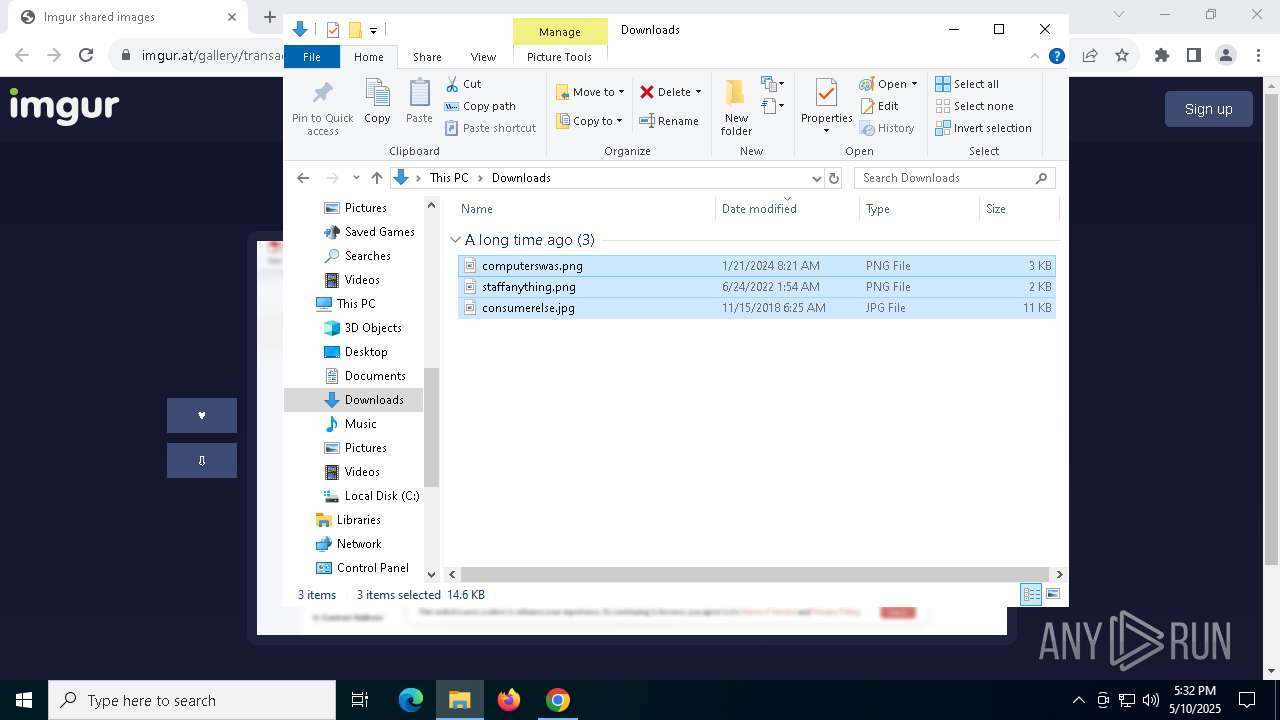Image resolution: width=1280 pixels, height=720 pixels.
Task: Switch to the View ribbon tab
Action: 483,57
